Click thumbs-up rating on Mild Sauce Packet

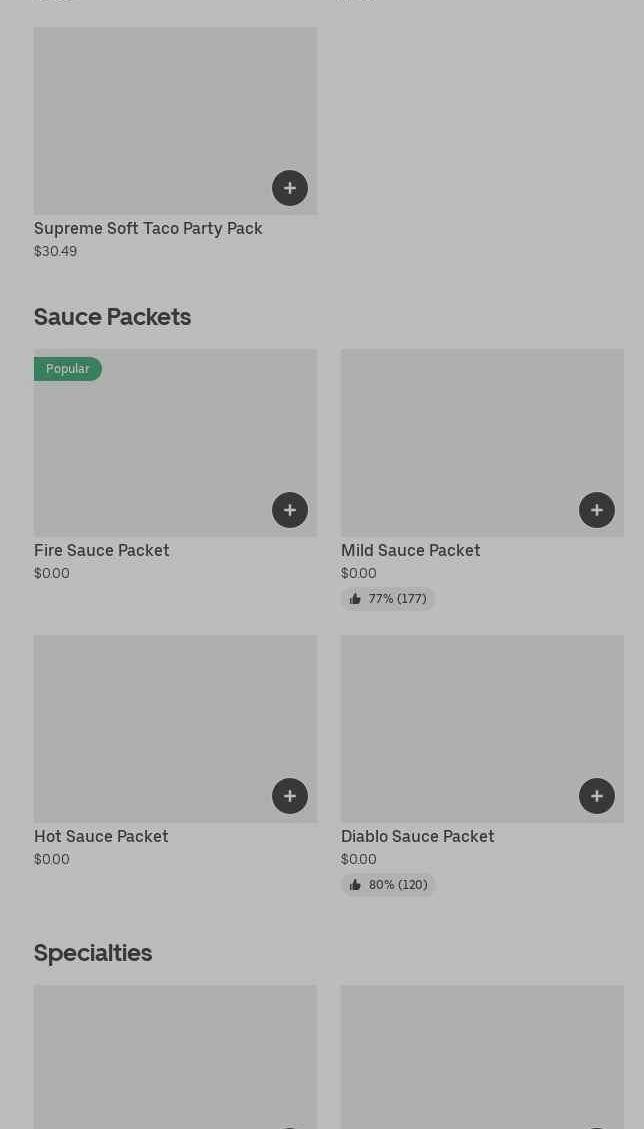388,599
